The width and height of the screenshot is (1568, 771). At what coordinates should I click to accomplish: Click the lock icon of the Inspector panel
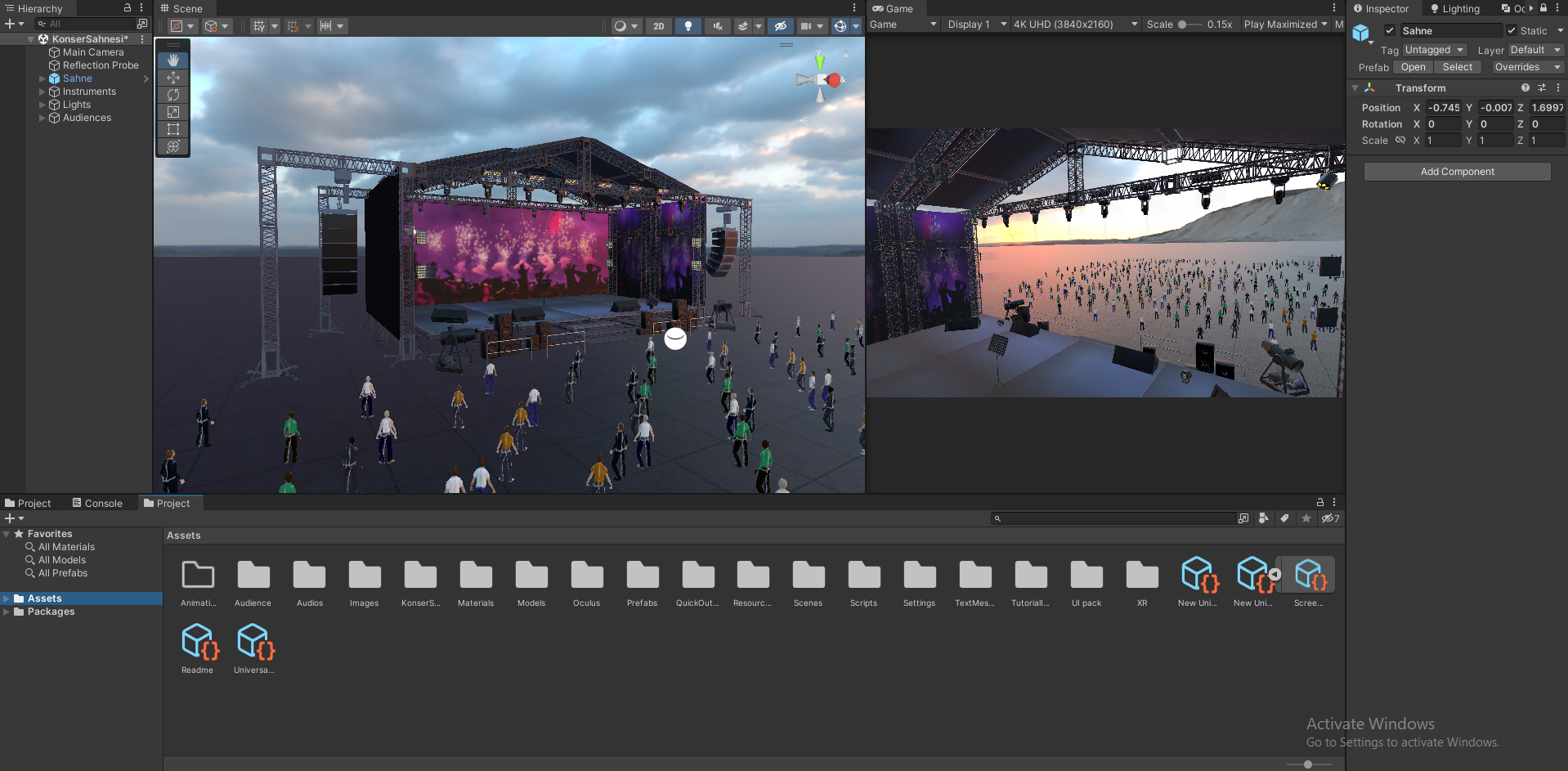(1543, 8)
